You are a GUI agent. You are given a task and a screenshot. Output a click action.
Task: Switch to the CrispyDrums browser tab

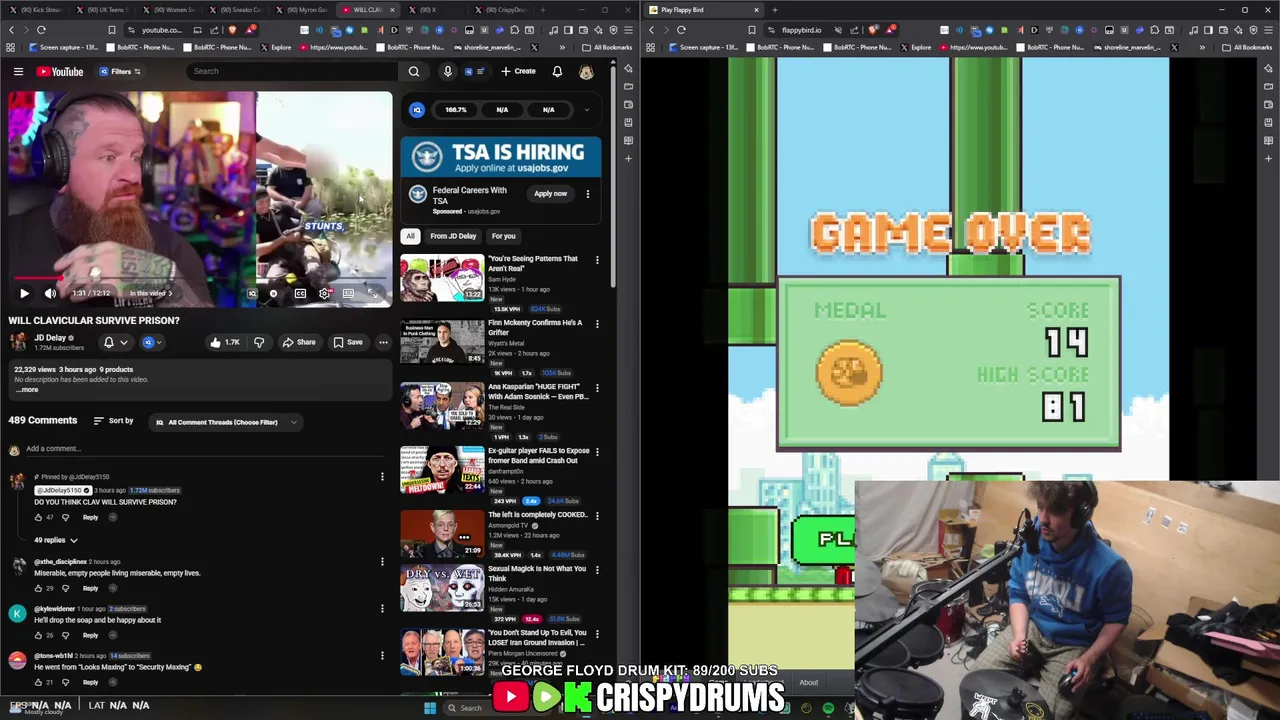504,10
